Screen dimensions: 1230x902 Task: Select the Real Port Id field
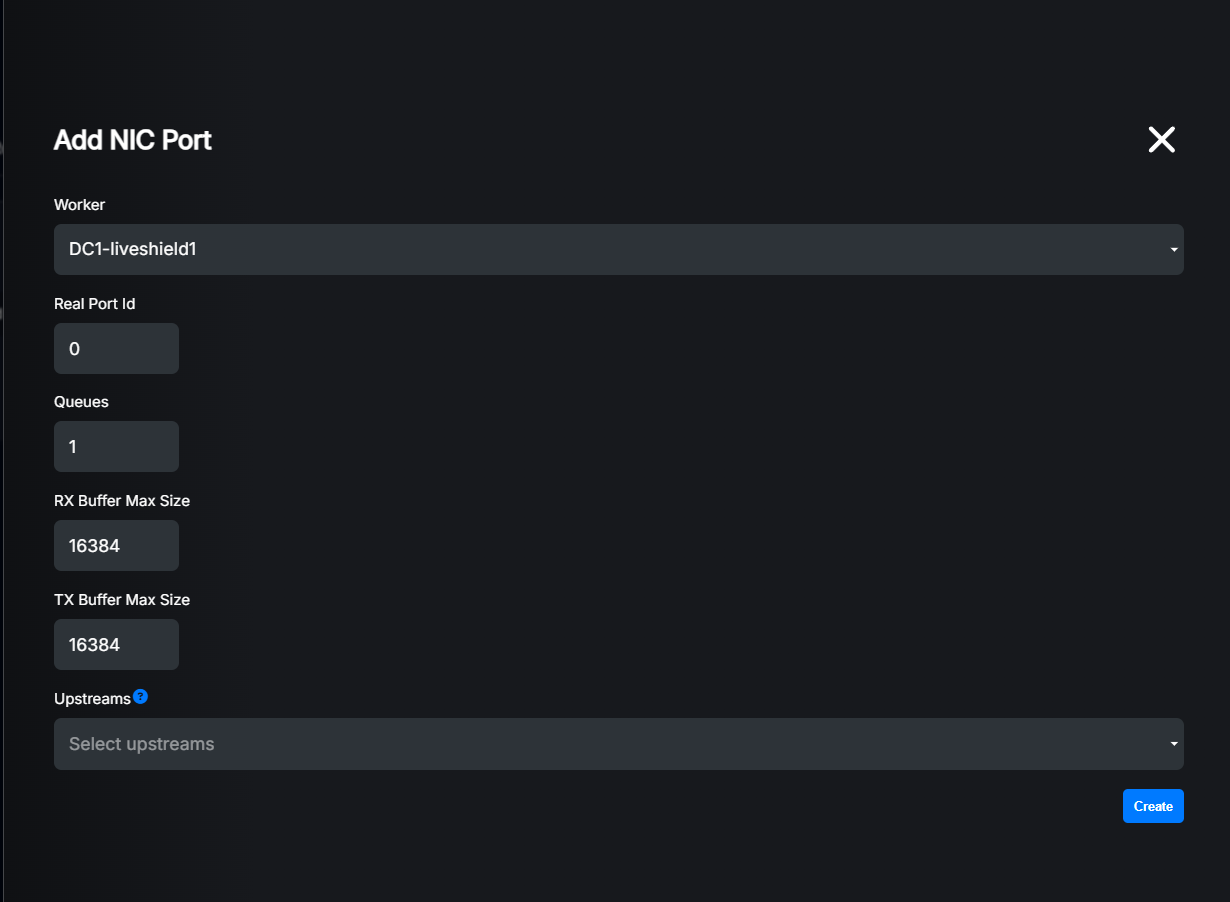(x=116, y=348)
